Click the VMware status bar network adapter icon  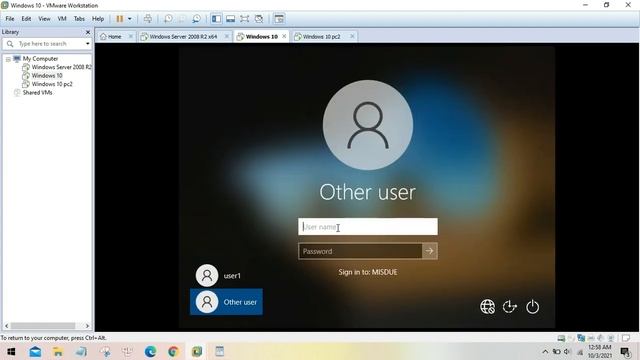[581, 338]
